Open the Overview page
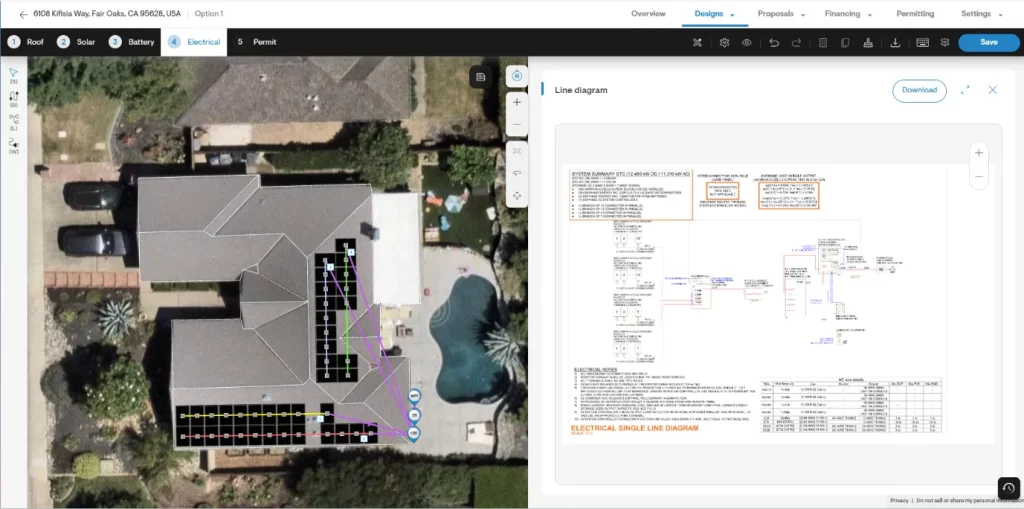This screenshot has height=509, width=1024. tap(648, 14)
